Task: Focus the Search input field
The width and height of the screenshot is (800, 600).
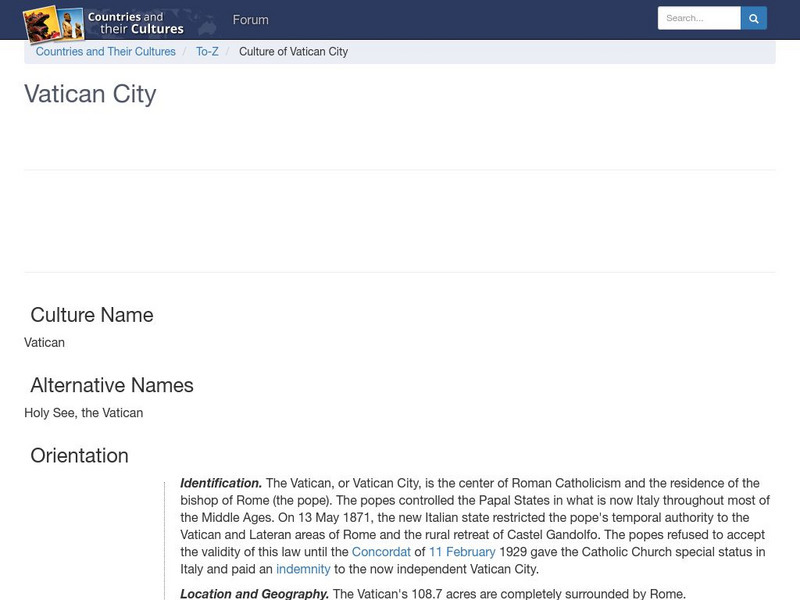Action: point(699,18)
